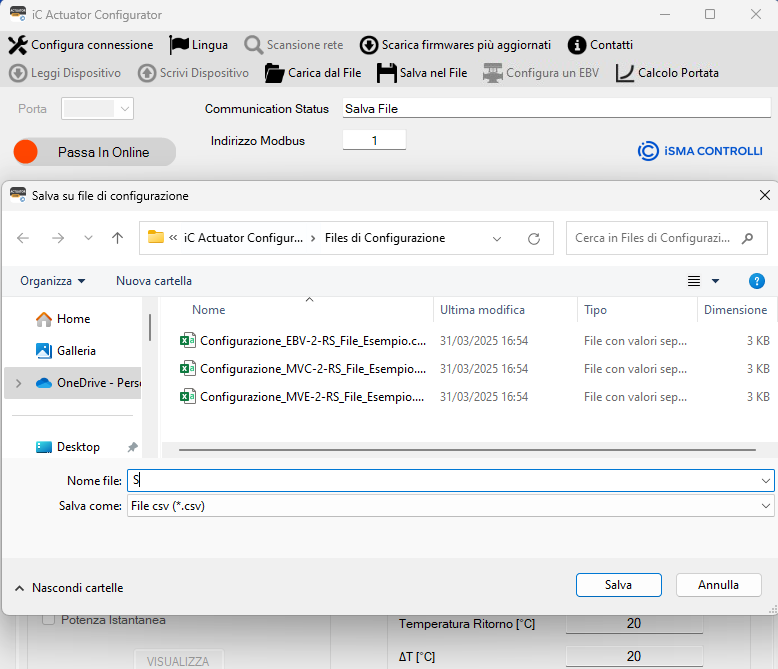This screenshot has height=669, width=778.
Task: Check the Potenza Istantanea checkbox
Action: pos(48,619)
